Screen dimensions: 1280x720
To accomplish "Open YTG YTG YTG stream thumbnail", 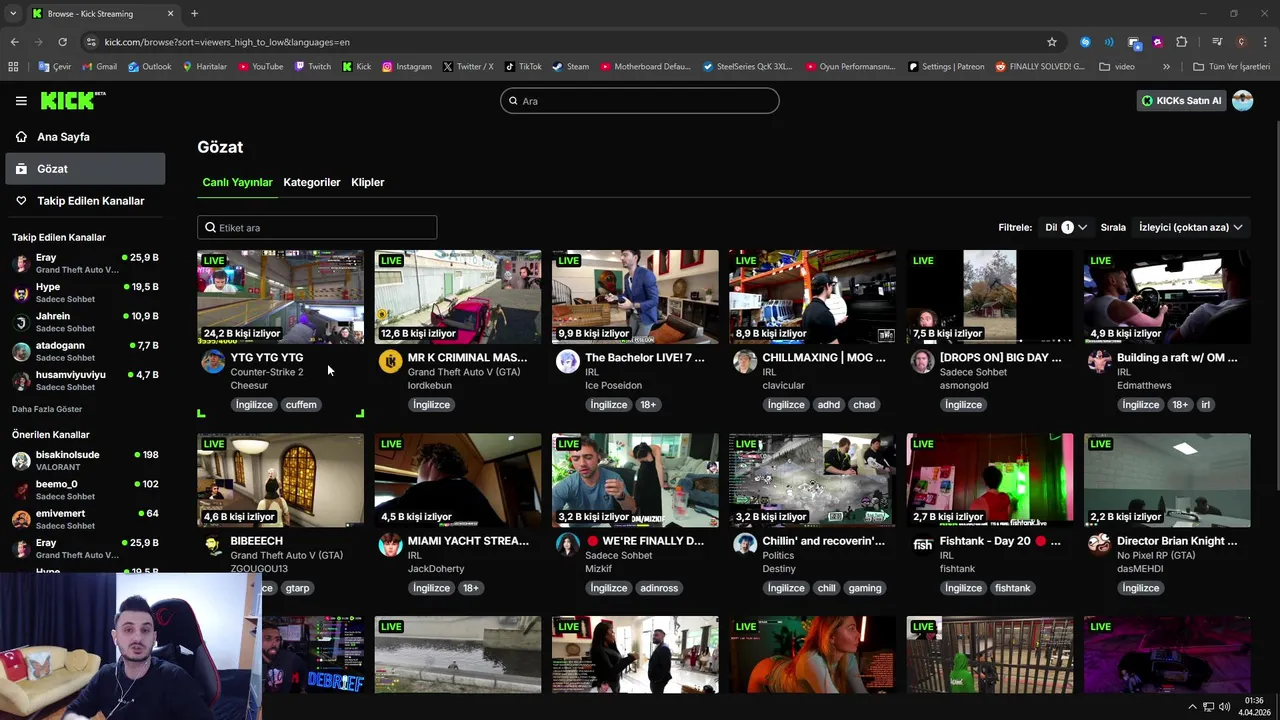I will point(280,297).
